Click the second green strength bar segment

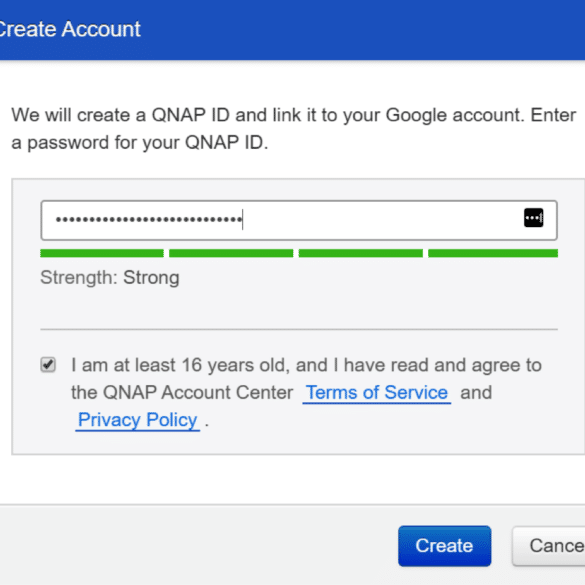[x=231, y=253]
